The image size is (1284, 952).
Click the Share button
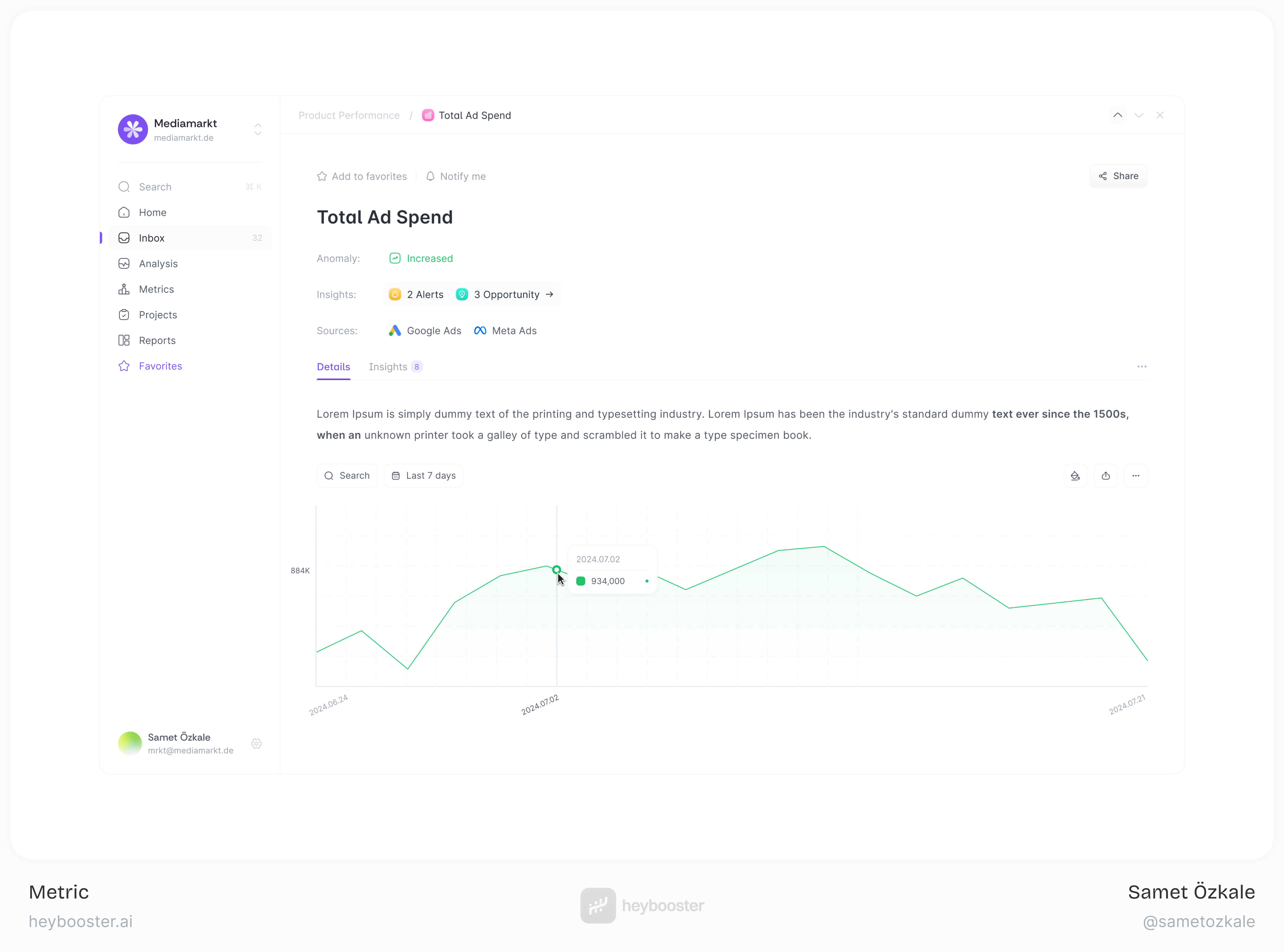pyautogui.click(x=1118, y=176)
